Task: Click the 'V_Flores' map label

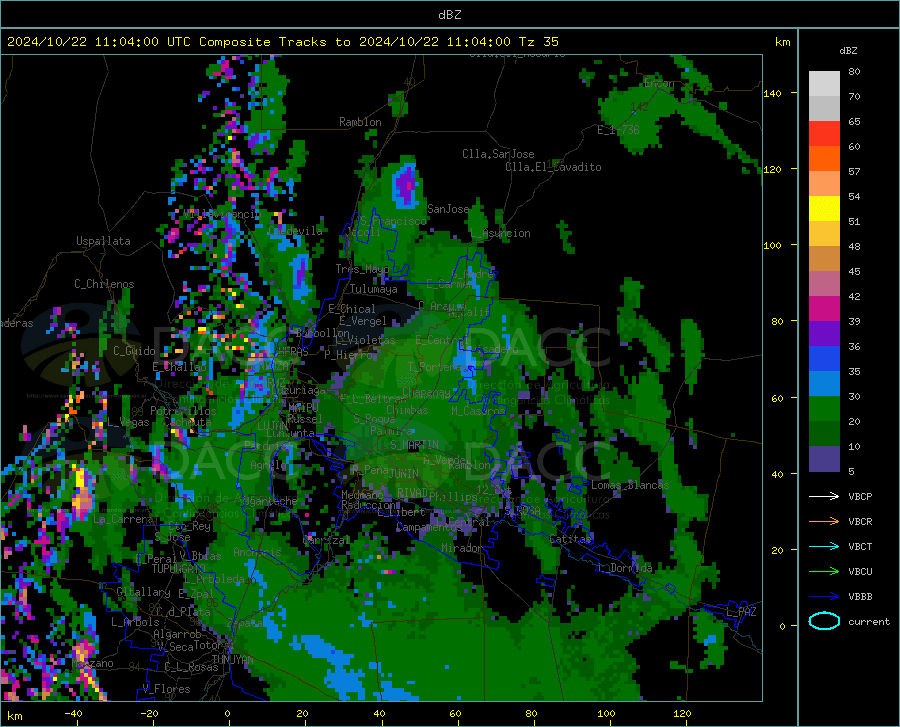Action: point(166,689)
